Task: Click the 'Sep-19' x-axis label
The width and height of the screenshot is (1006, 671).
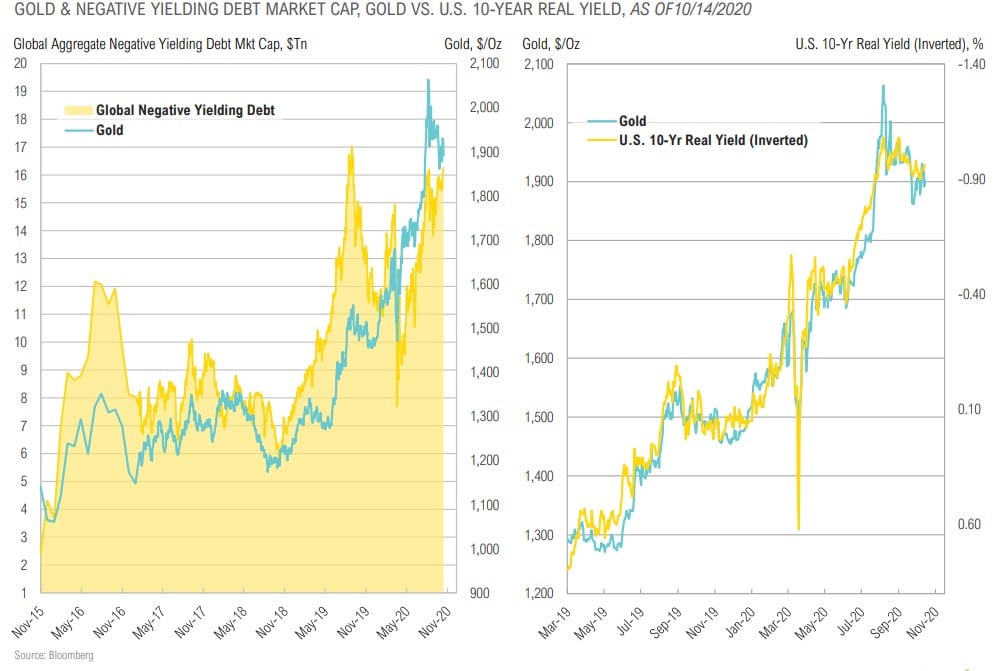Action: tap(667, 621)
